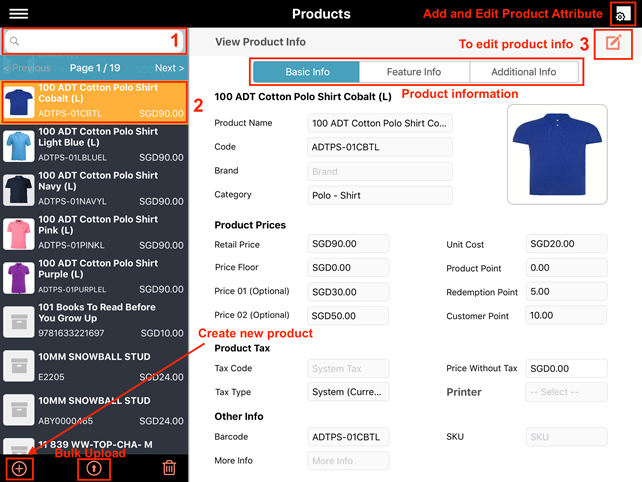642x482 pixels.
Task: Click the light blue polo shirt thumbnail
Action: point(19,146)
